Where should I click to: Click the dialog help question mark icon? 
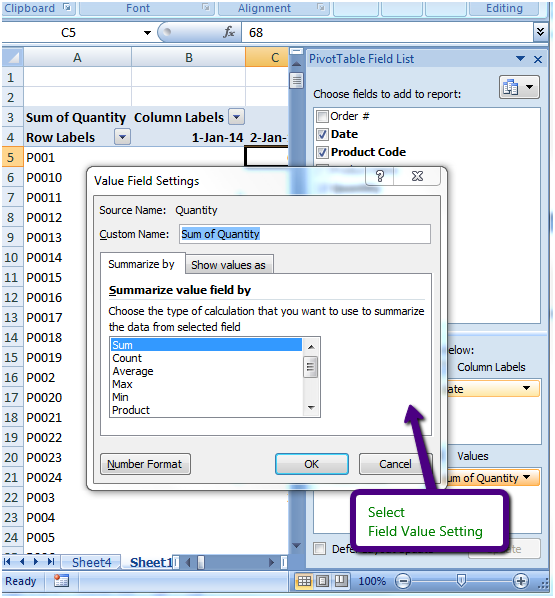coord(379,176)
